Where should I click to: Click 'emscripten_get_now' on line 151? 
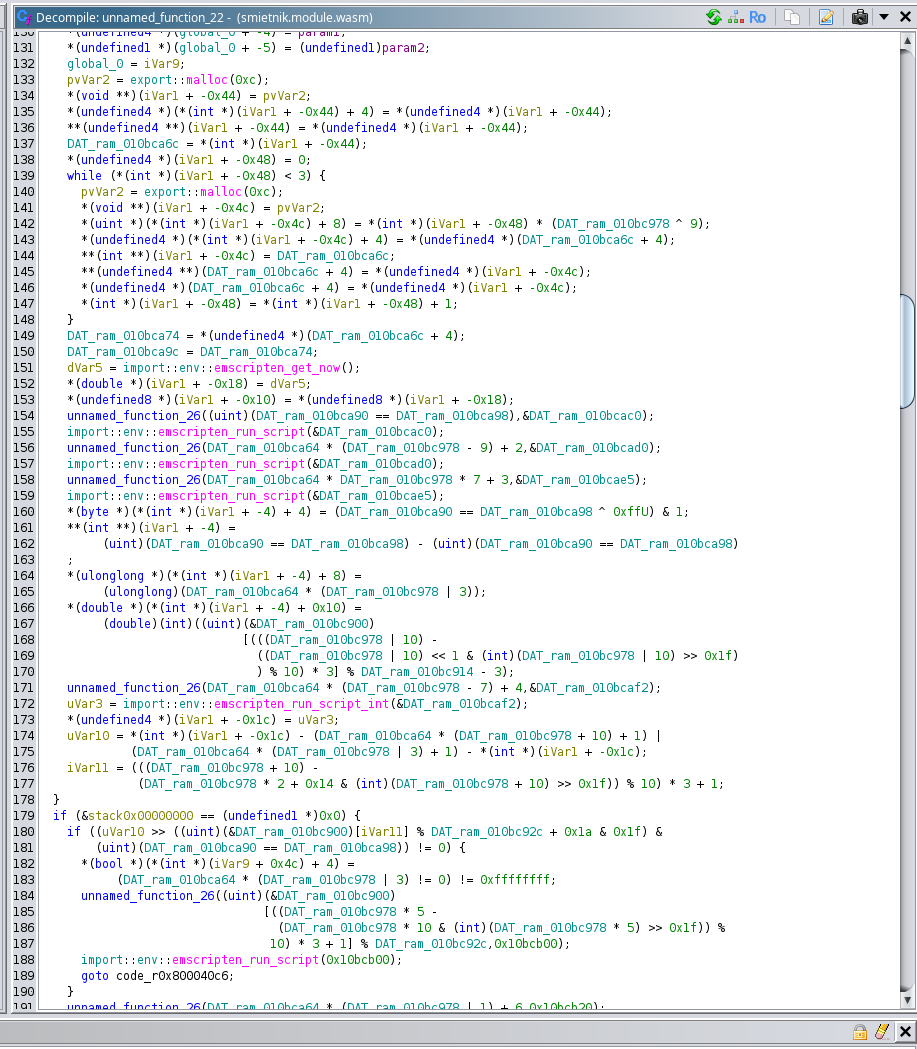coord(278,368)
